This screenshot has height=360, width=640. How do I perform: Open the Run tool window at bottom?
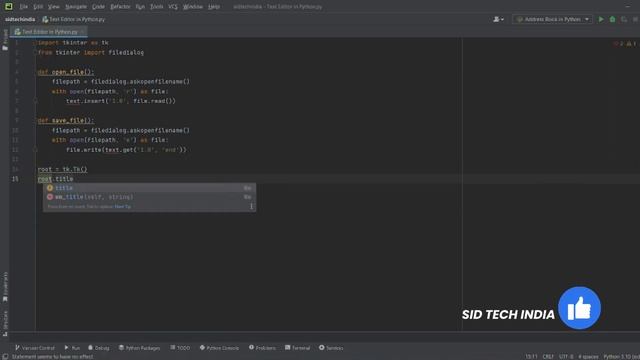[x=72, y=348]
